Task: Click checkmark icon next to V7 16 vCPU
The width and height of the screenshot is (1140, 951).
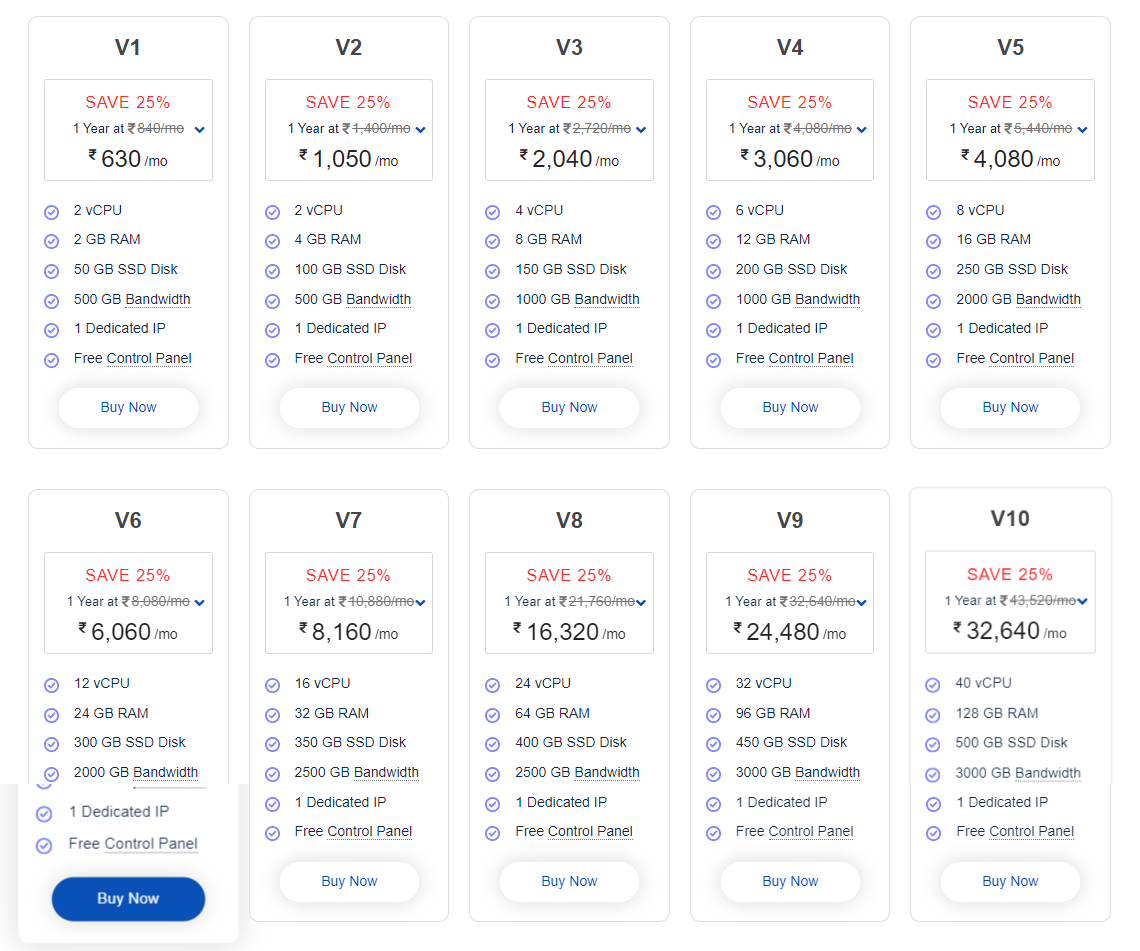Action: [272, 685]
